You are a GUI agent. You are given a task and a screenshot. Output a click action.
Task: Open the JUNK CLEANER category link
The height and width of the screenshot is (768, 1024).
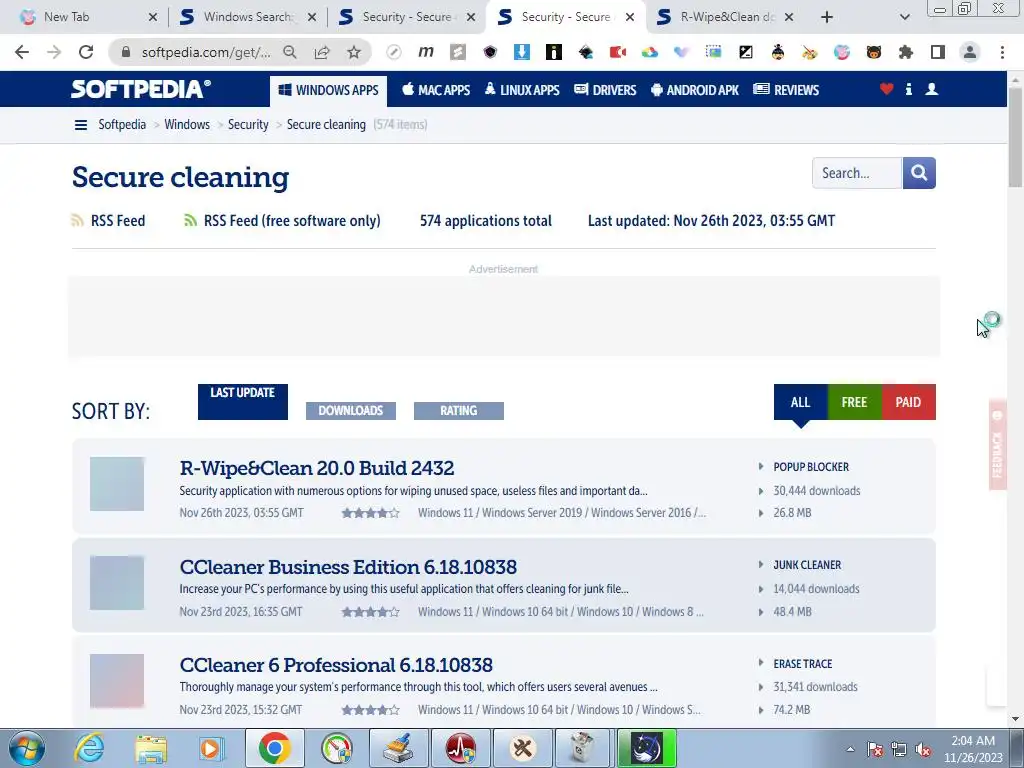point(807,565)
